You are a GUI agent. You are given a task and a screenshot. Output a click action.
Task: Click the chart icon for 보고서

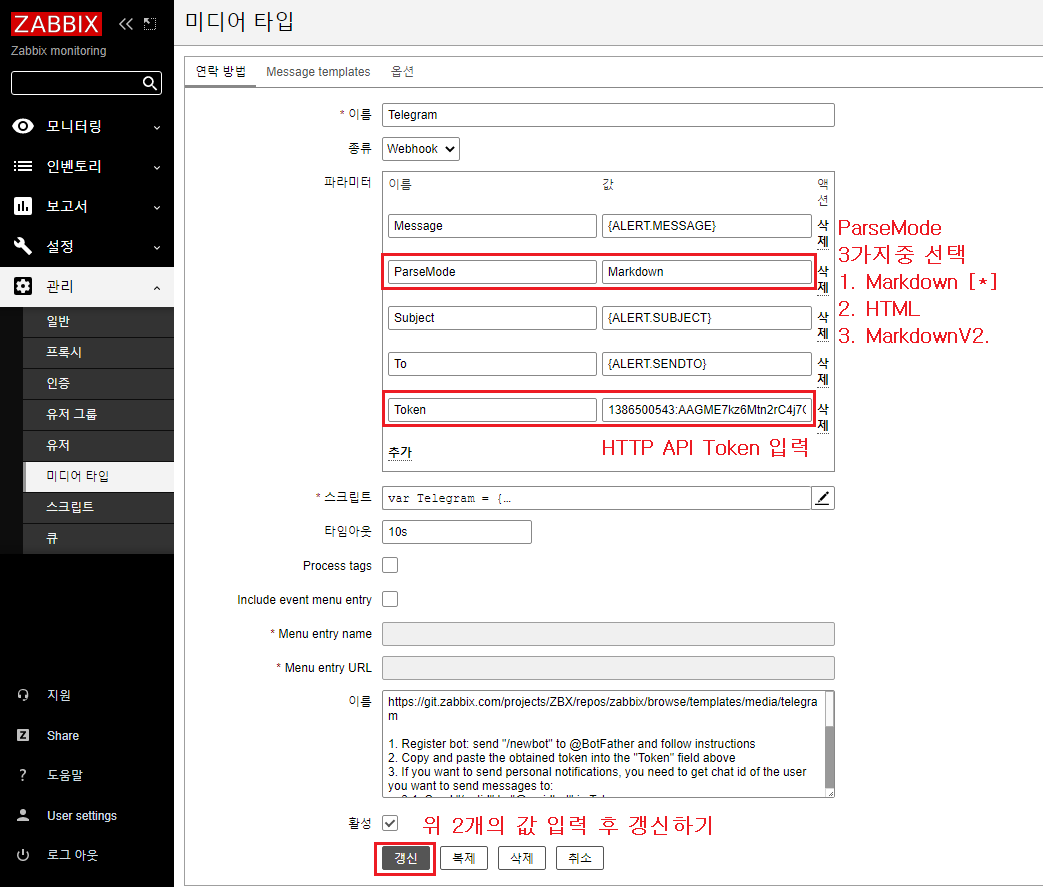(23, 206)
